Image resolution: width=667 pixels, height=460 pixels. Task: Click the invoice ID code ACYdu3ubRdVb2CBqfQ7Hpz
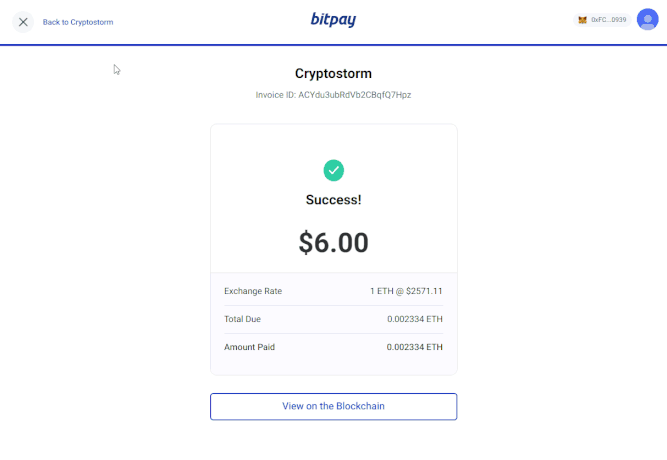coord(355,95)
